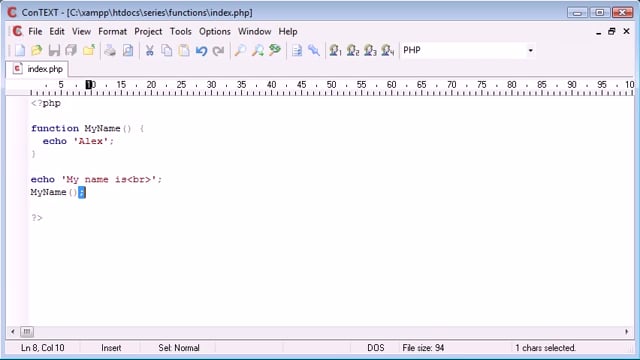Click the opening <?php tag
The height and width of the screenshot is (360, 640).
pos(46,103)
